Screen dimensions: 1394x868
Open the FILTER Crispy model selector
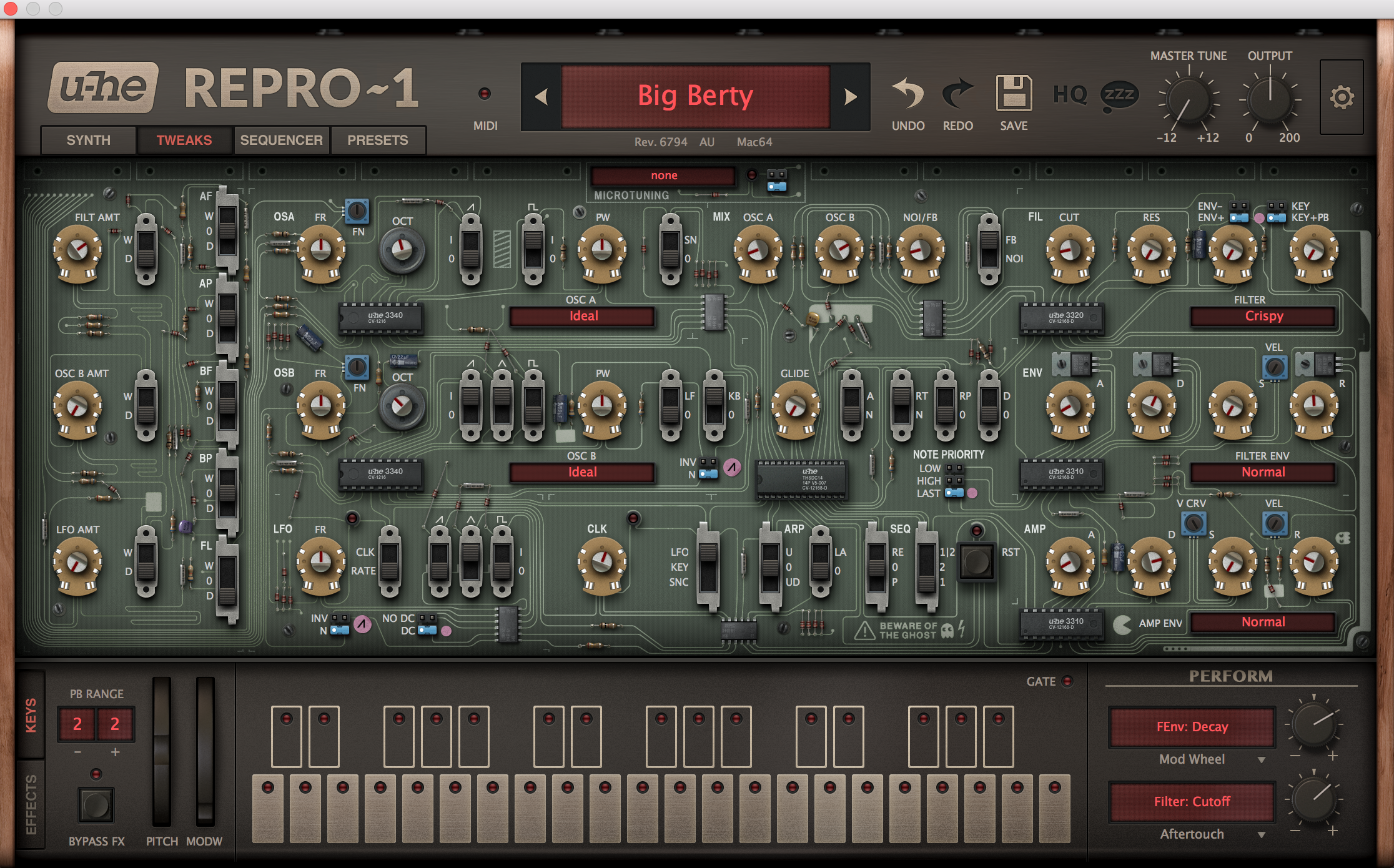1263,316
